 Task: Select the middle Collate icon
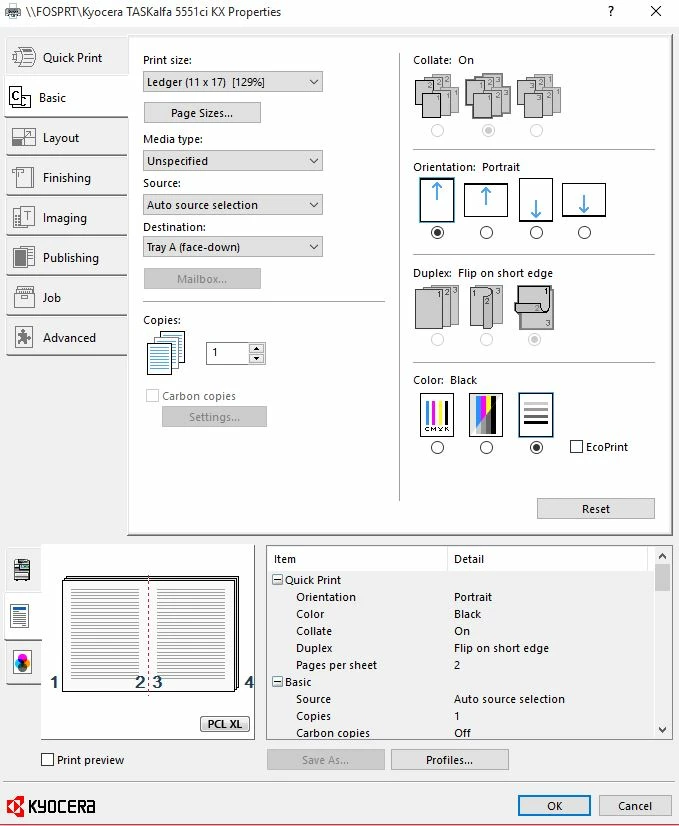488,97
